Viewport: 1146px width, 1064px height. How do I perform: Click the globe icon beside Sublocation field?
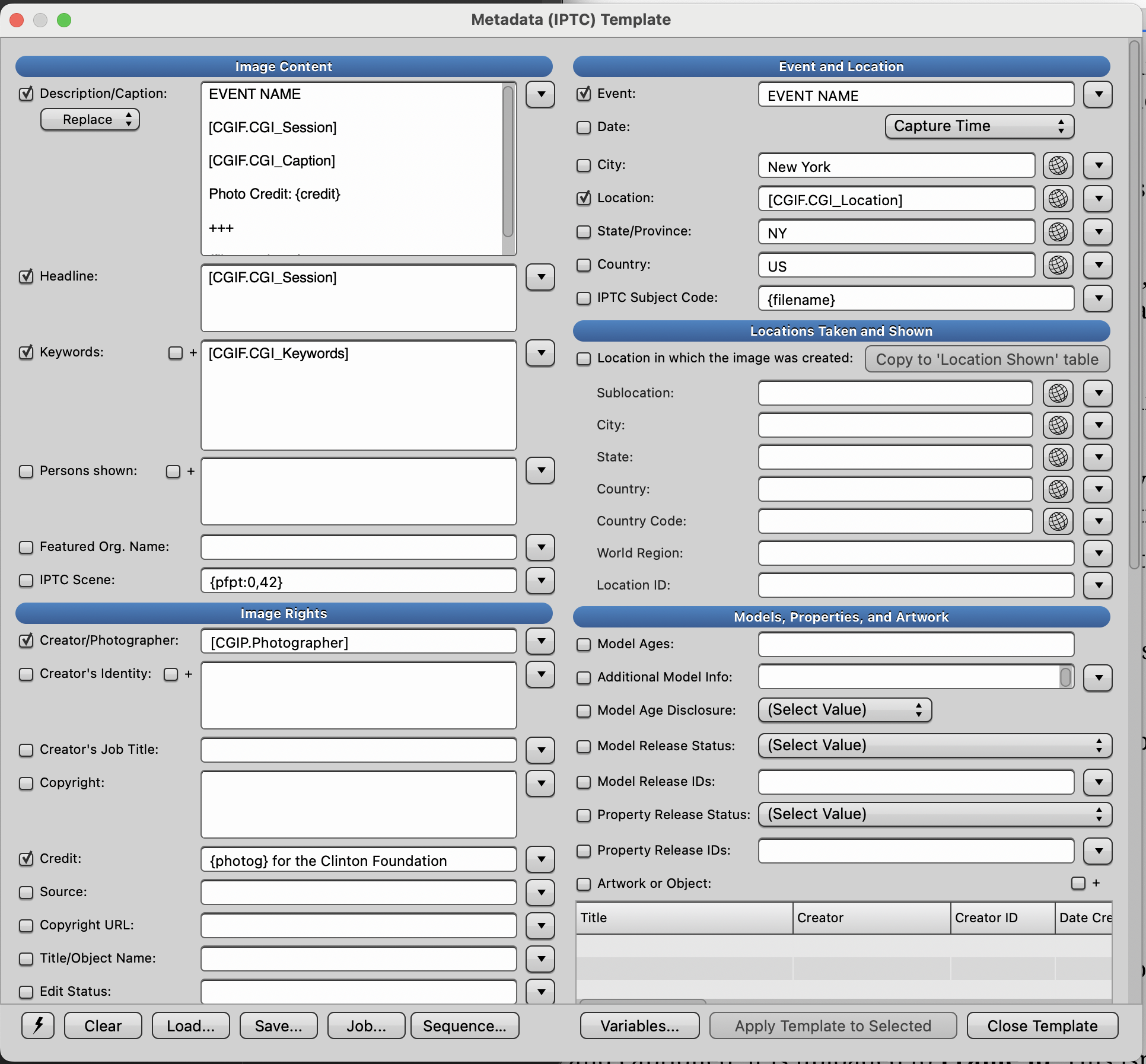(x=1058, y=393)
